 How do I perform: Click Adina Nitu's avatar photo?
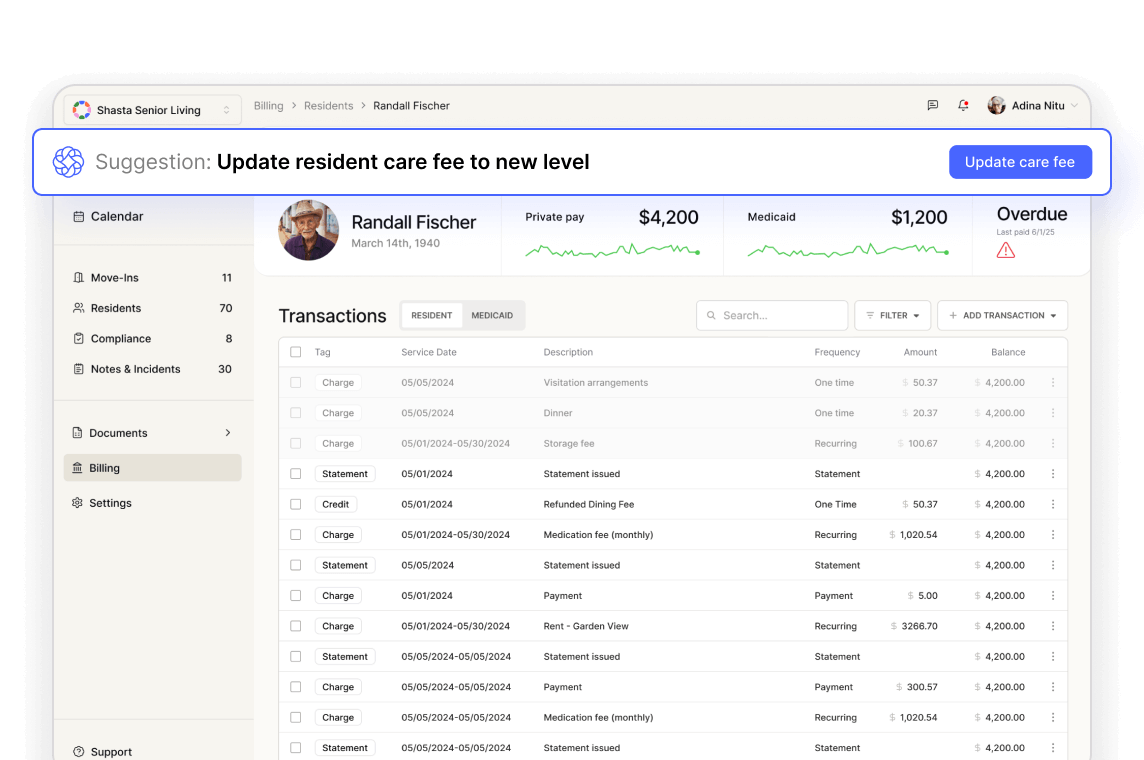pyautogui.click(x=996, y=106)
